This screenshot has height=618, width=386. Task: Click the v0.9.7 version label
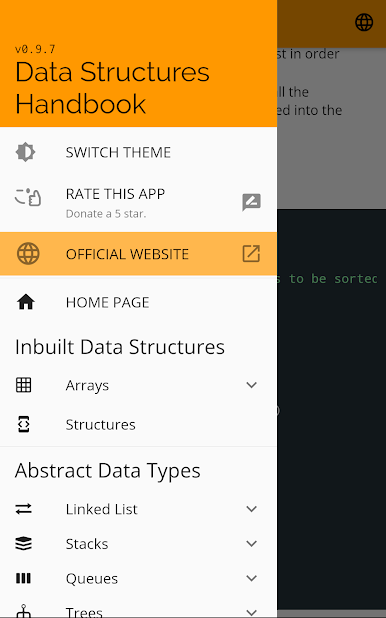pyautogui.click(x=35, y=49)
